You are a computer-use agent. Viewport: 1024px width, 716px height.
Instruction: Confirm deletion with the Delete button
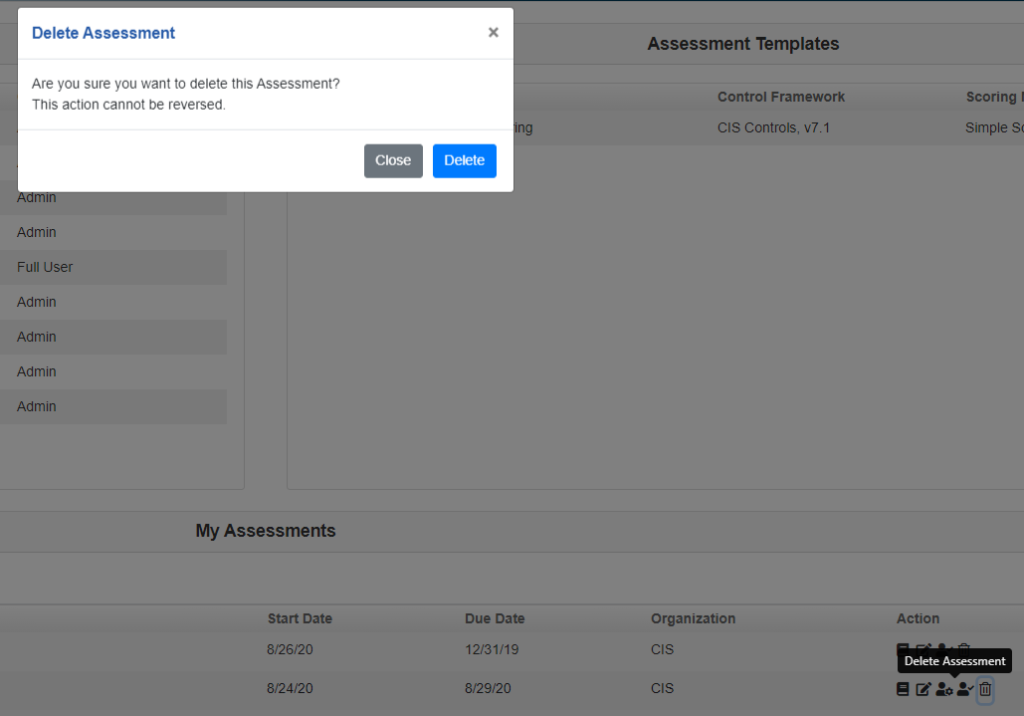coord(464,160)
